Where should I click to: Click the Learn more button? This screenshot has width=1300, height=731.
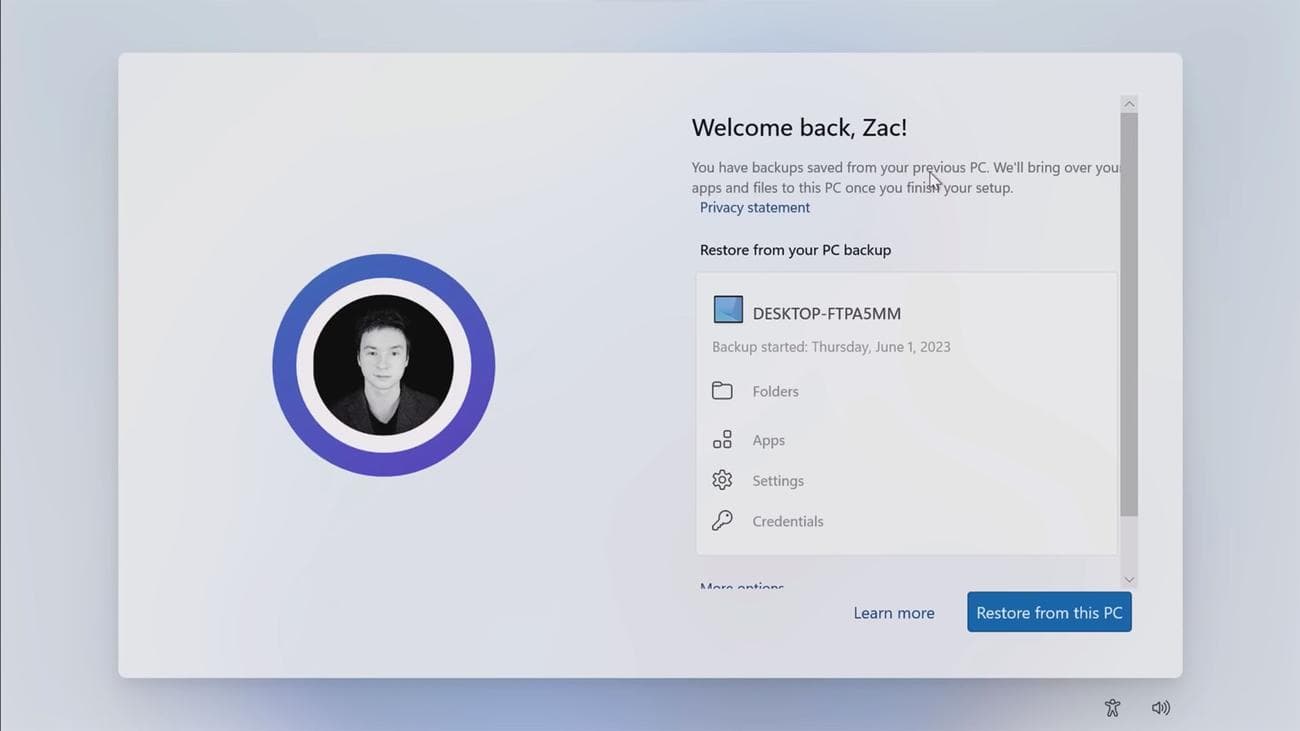click(x=893, y=612)
